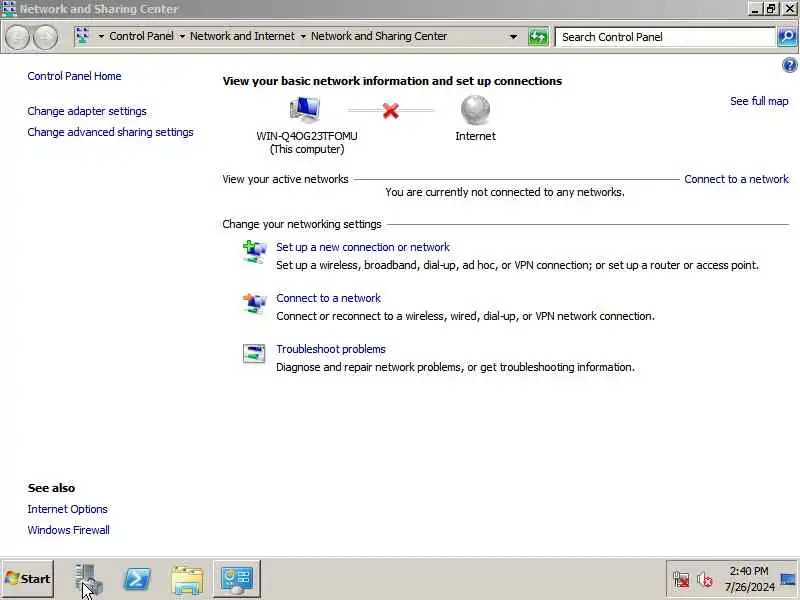This screenshot has height=600, width=800.
Task: Open Set up a new connection or network
Action: click(363, 247)
